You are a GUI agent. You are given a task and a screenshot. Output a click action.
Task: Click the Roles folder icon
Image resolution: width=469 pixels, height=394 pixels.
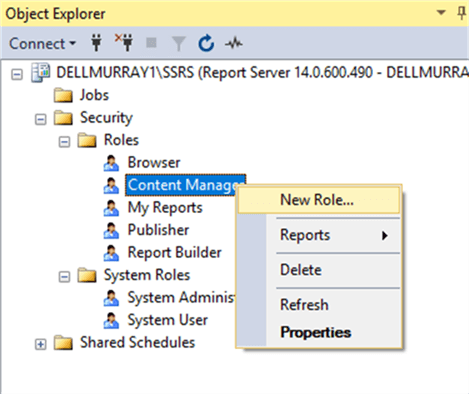(x=87, y=140)
